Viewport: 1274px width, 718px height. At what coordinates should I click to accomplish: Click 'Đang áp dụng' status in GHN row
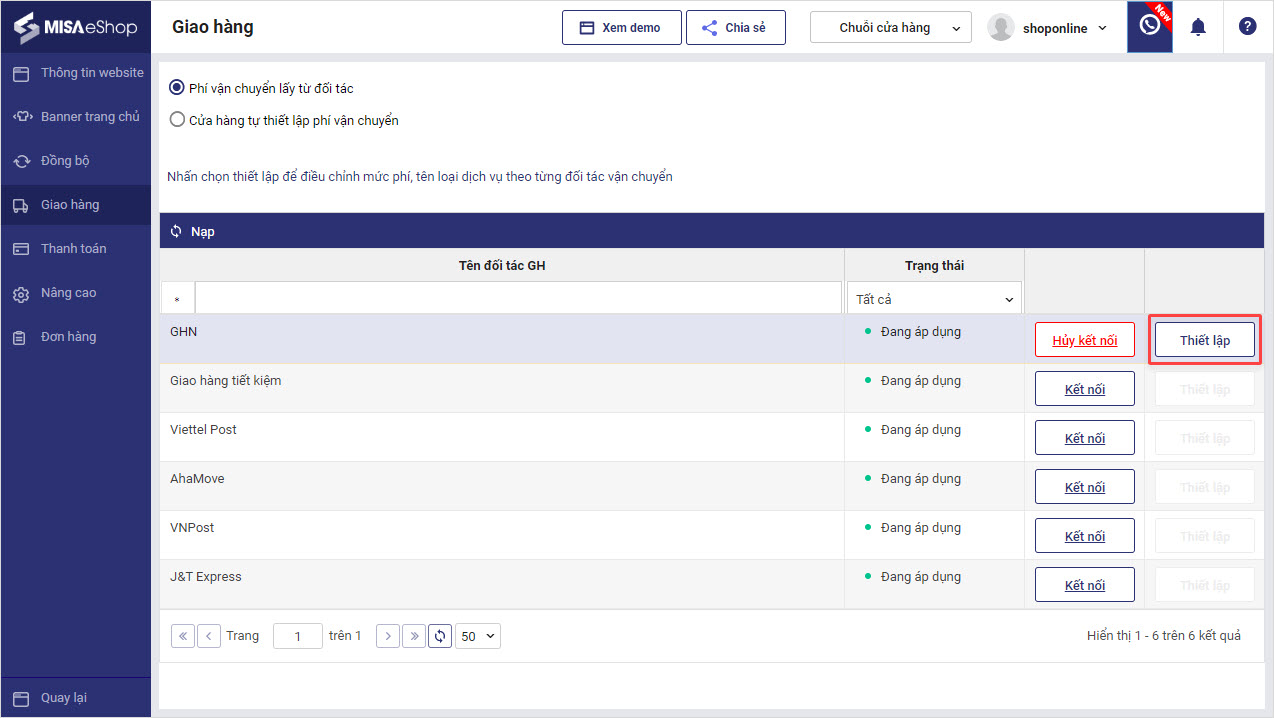coord(921,331)
